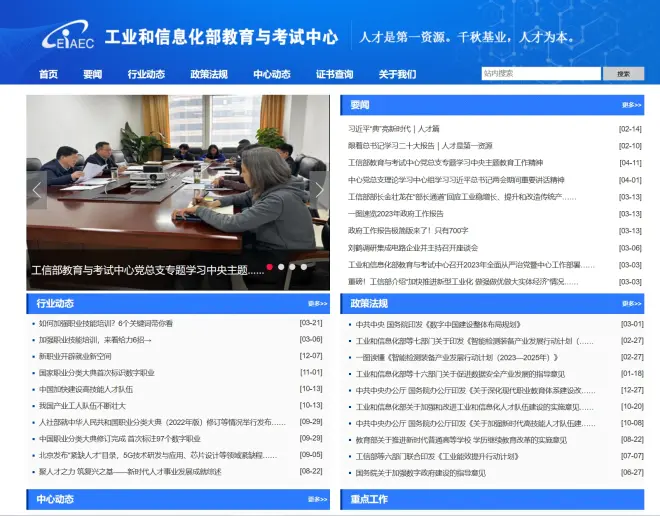The height and width of the screenshot is (516, 660).
Task: Open the 首页 navigation item
Action: [48, 74]
